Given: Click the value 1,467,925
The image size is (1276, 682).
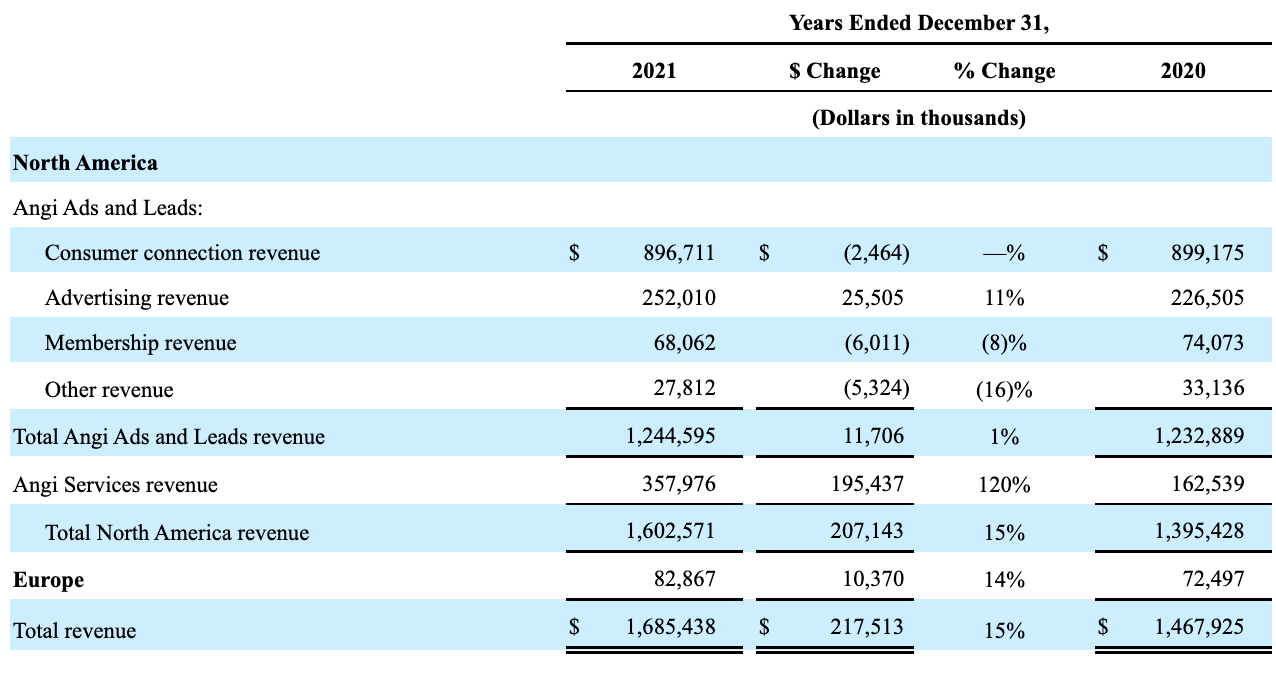Looking at the screenshot, I should point(1200,627).
